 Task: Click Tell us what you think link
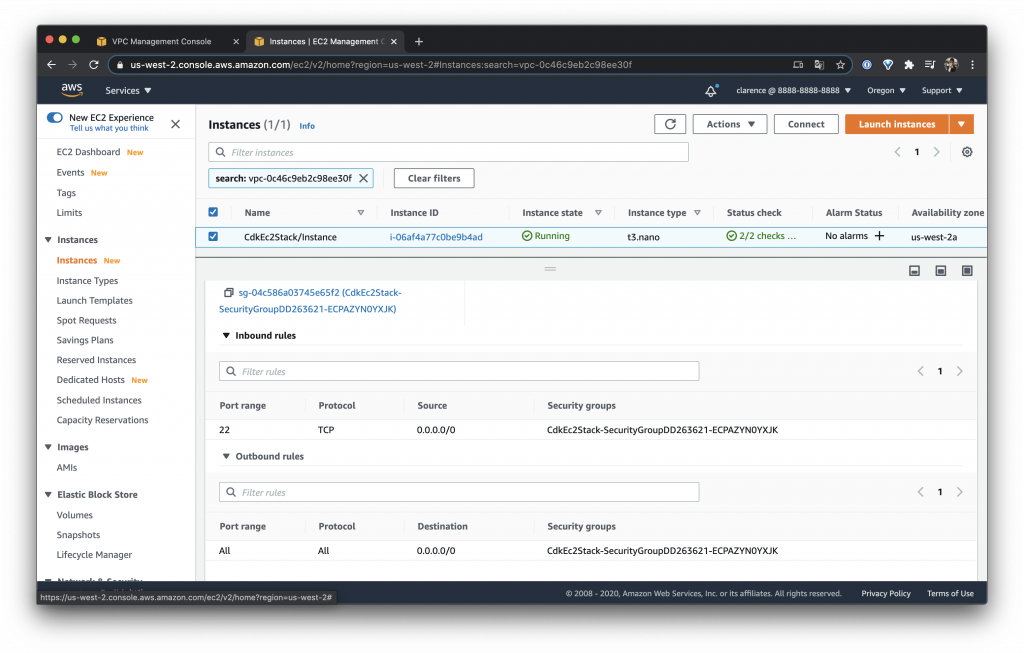[x=109, y=129]
